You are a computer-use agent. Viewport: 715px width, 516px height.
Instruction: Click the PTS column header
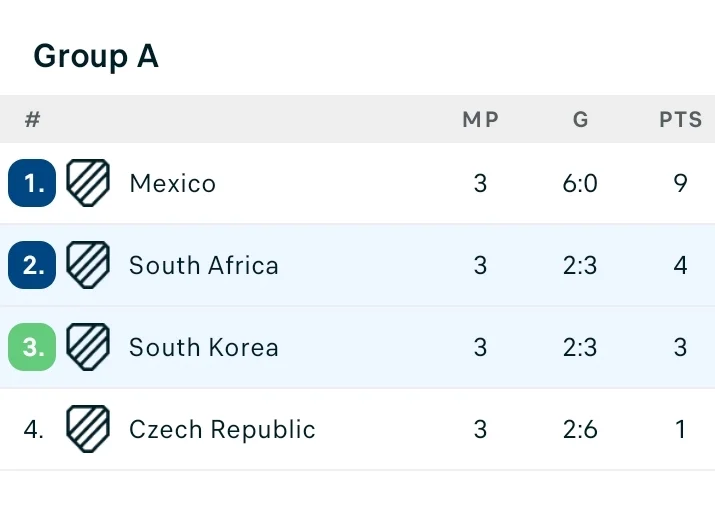coord(680,119)
